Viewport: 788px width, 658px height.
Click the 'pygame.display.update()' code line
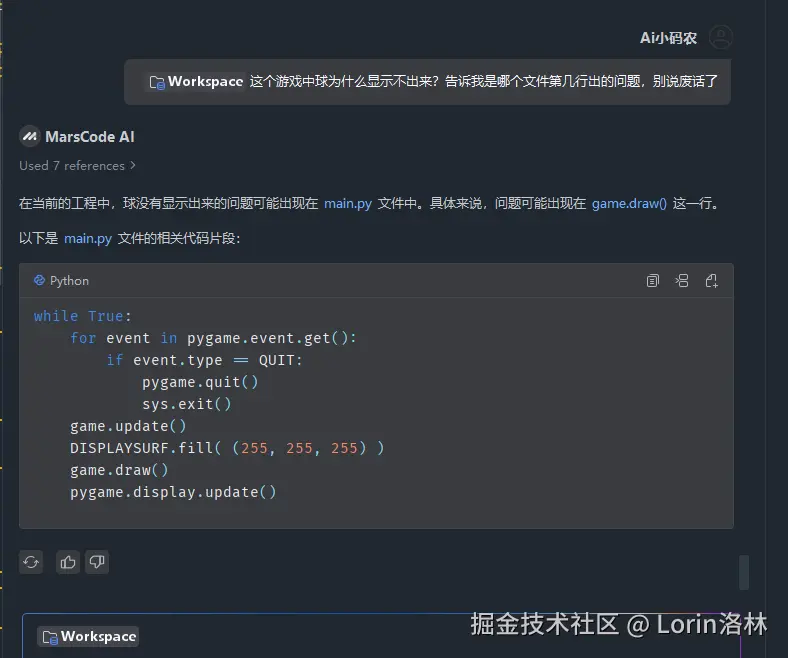pos(173,492)
